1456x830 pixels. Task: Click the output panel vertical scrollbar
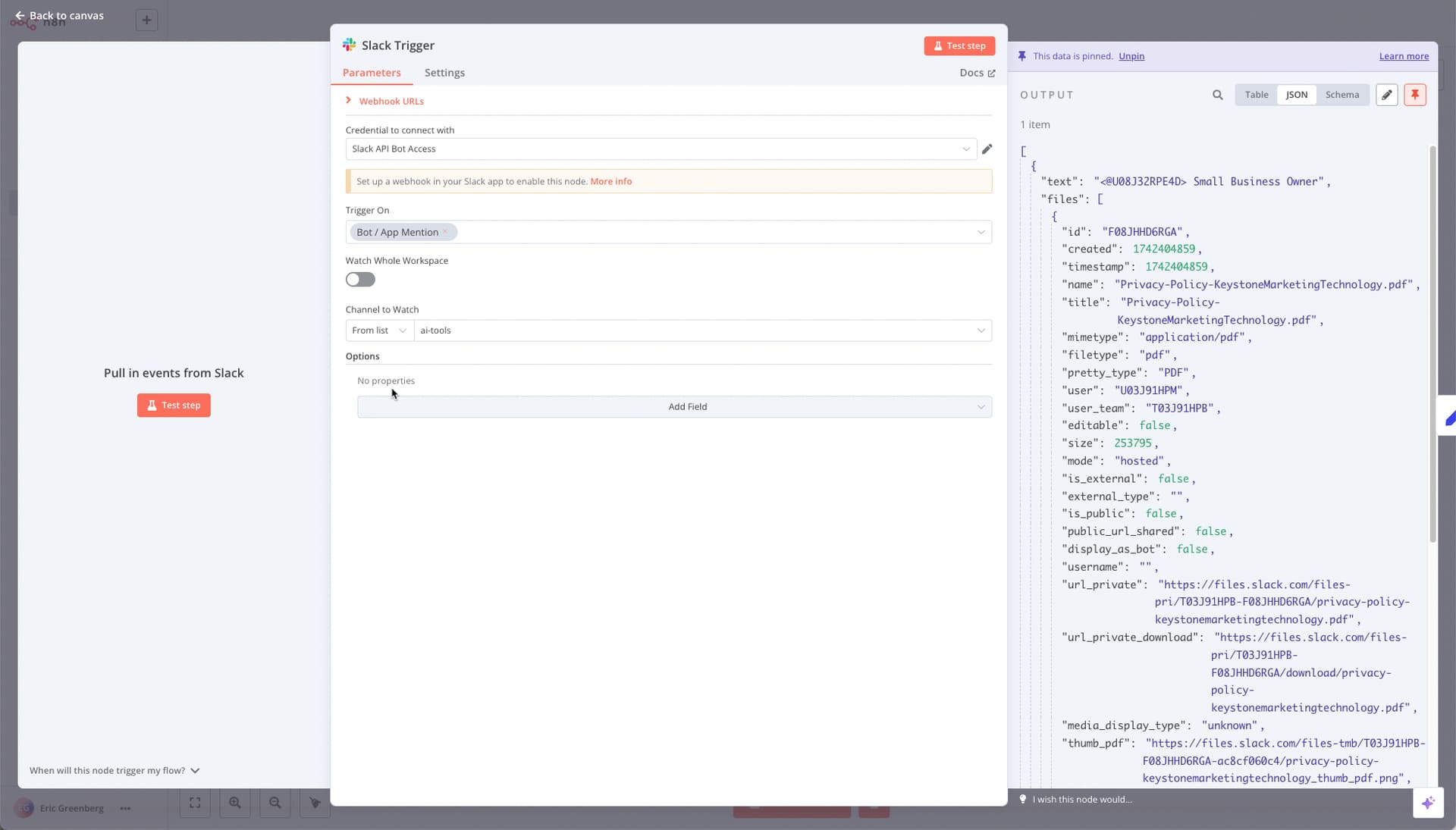1432,343
